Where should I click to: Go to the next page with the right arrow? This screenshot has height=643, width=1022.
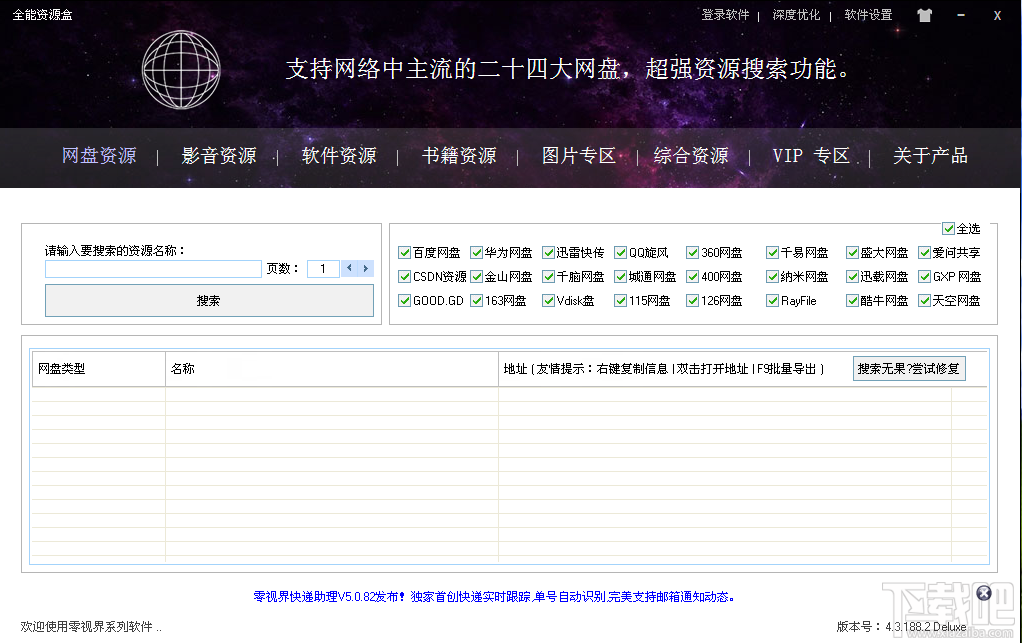[366, 268]
